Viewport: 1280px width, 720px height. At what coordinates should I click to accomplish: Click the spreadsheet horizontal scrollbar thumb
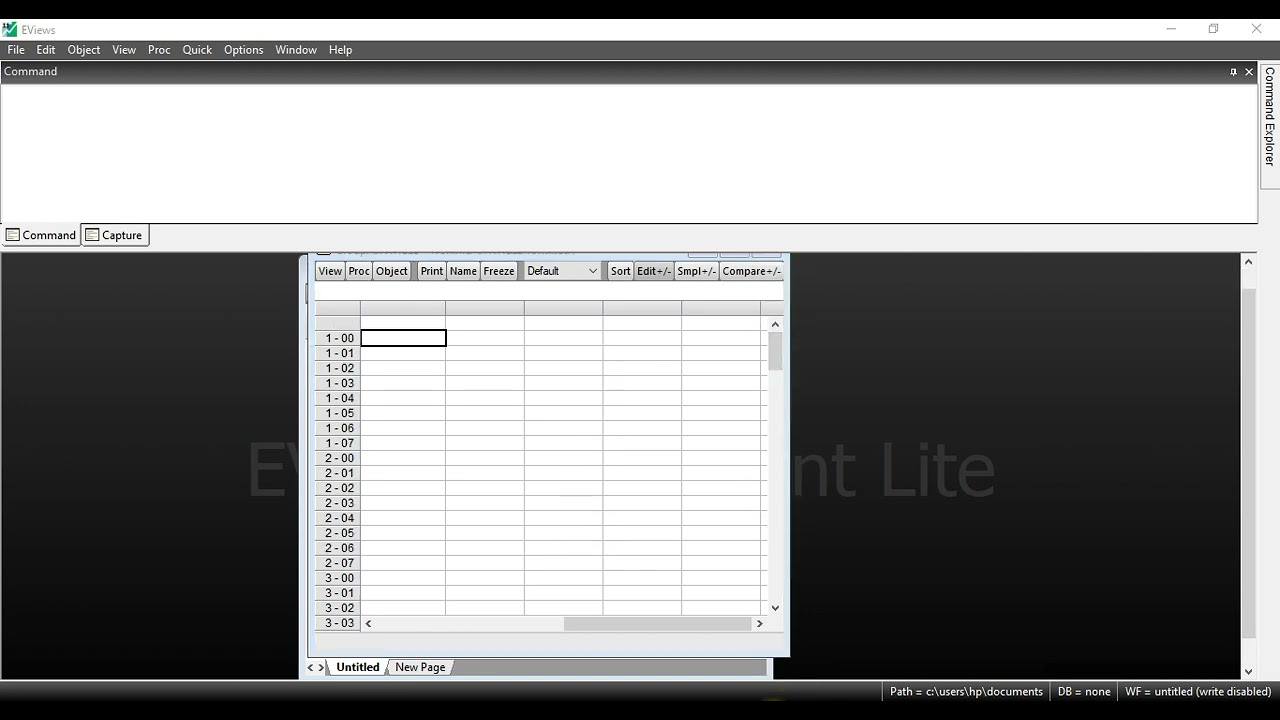[657, 623]
